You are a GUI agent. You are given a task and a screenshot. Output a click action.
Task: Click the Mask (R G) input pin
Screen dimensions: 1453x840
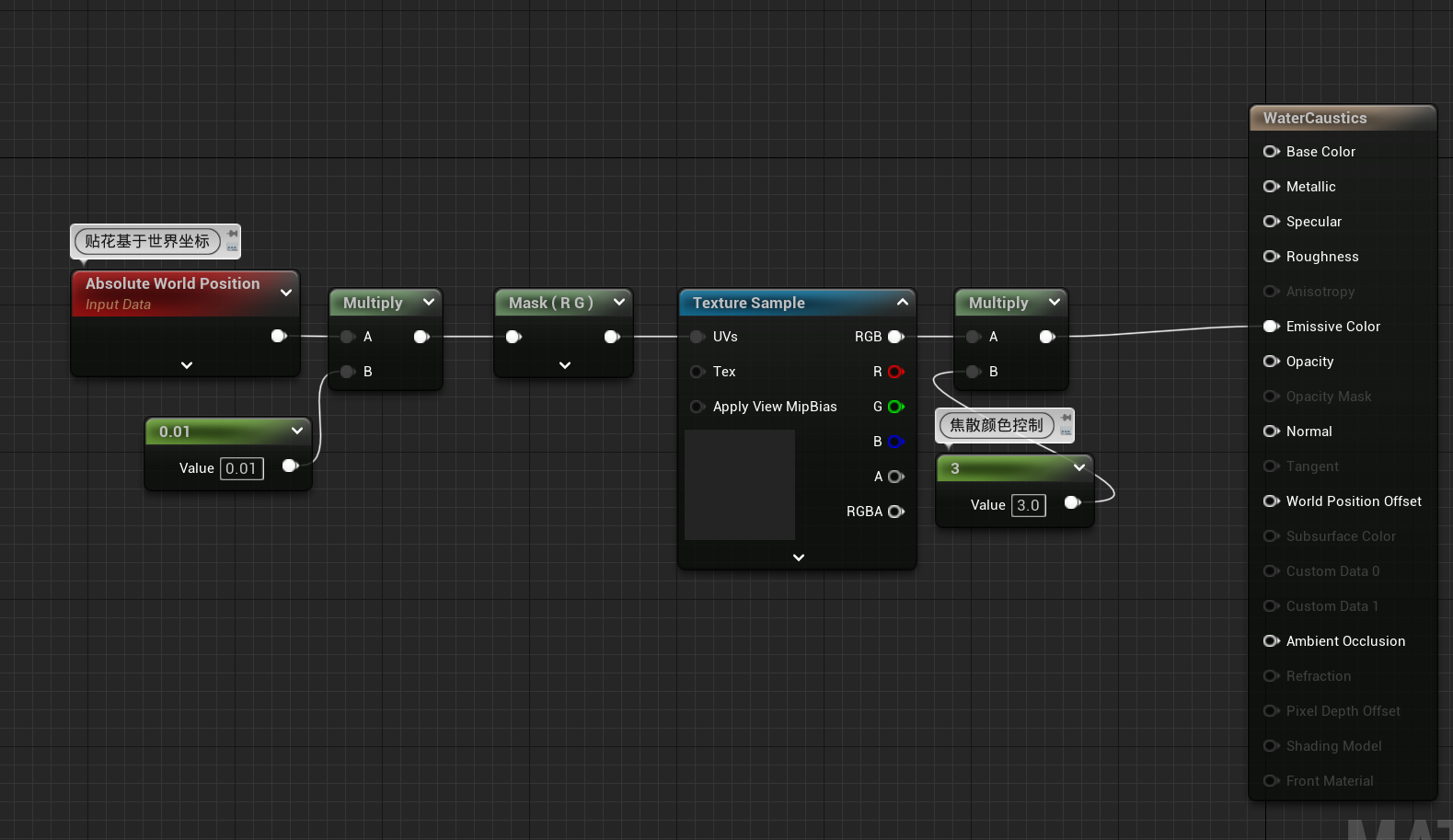[513, 337]
